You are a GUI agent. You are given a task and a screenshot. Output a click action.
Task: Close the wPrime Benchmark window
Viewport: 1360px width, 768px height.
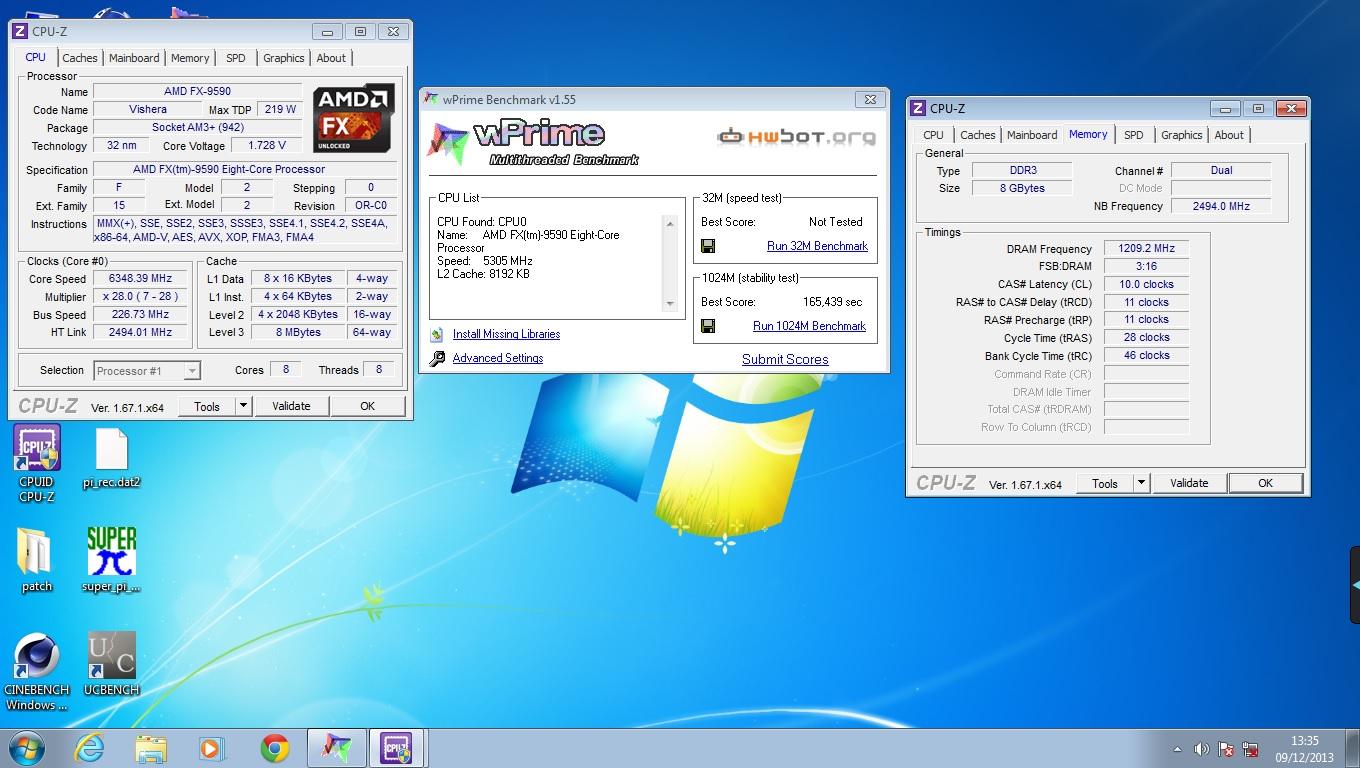pyautogui.click(x=870, y=99)
